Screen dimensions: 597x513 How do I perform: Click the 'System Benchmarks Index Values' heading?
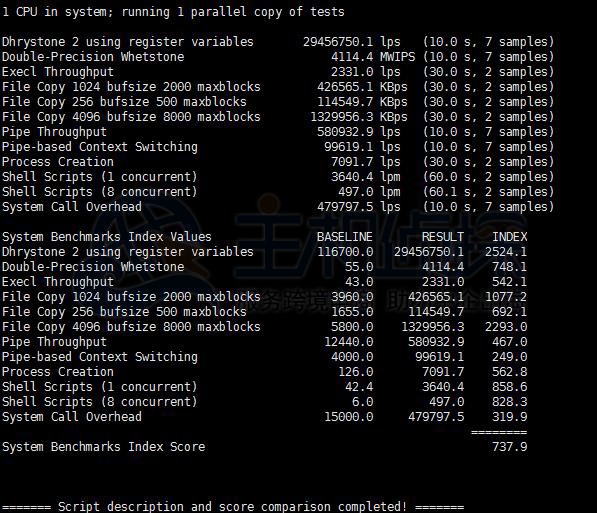click(107, 237)
